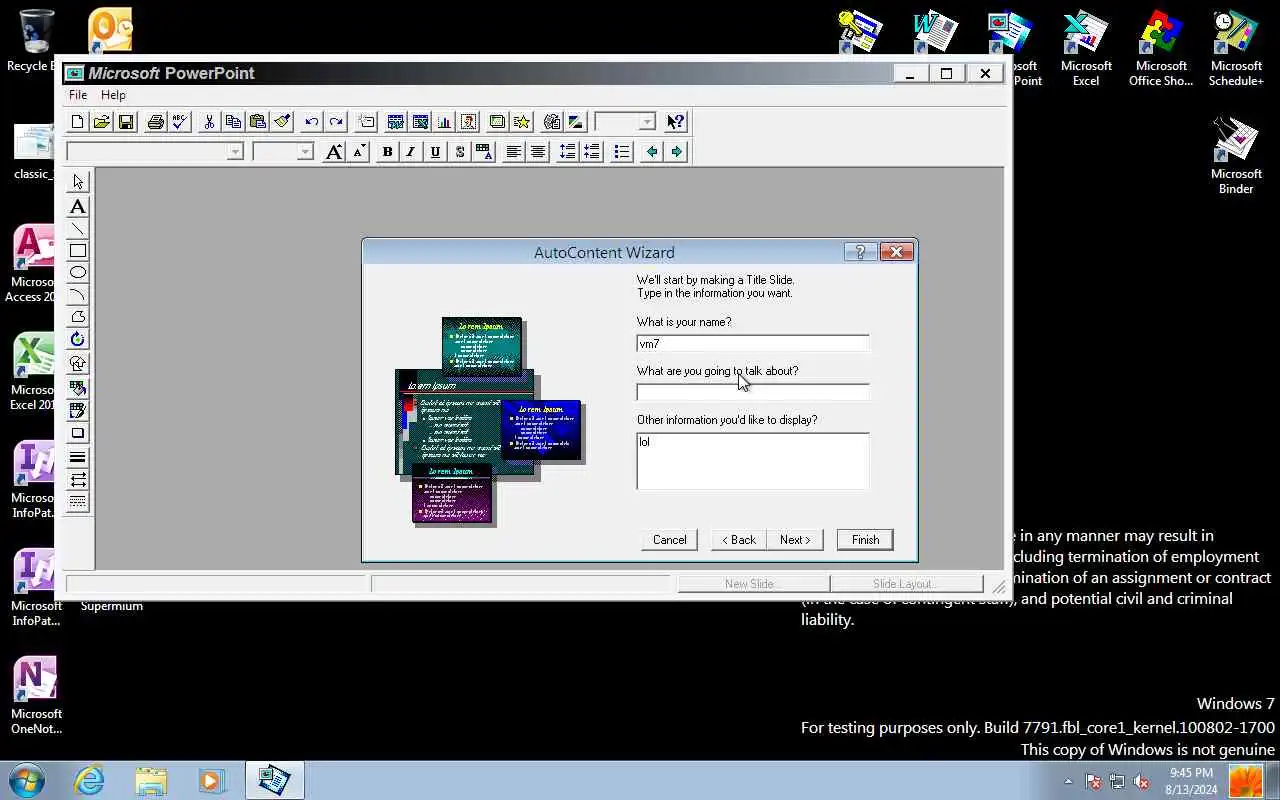Image resolution: width=1280 pixels, height=800 pixels.
Task: Insert clip art with the portrait icon
Action: point(469,122)
